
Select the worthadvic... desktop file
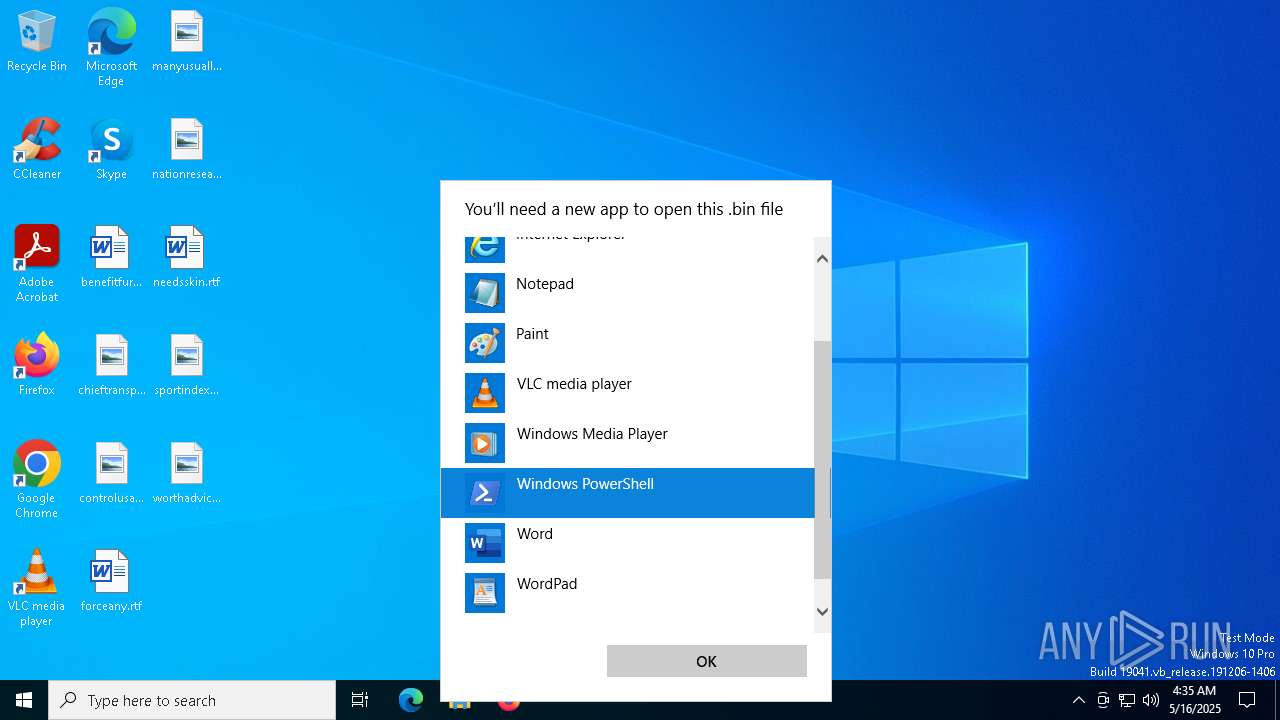point(187,473)
